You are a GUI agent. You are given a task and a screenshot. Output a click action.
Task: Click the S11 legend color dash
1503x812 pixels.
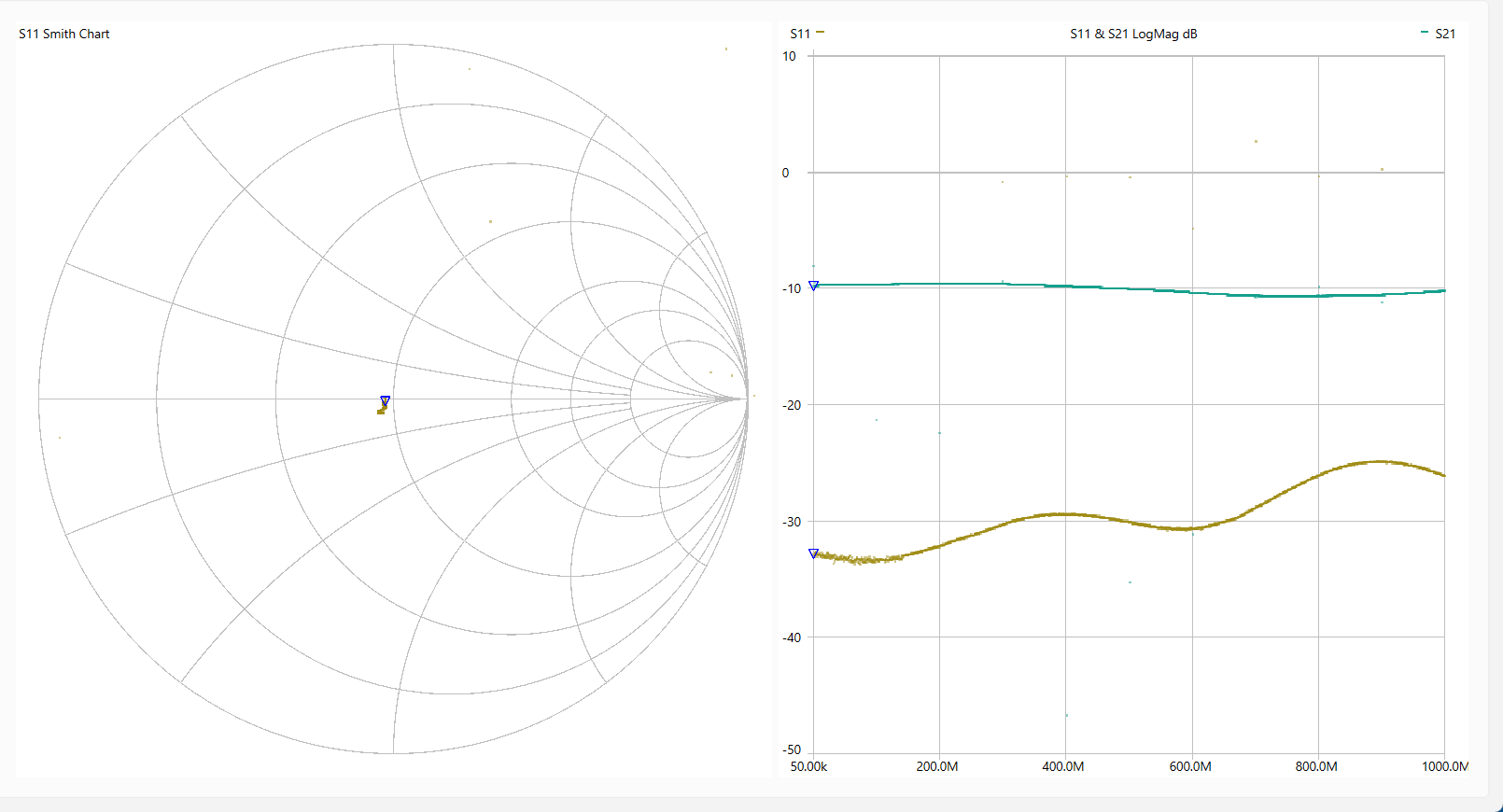point(820,33)
